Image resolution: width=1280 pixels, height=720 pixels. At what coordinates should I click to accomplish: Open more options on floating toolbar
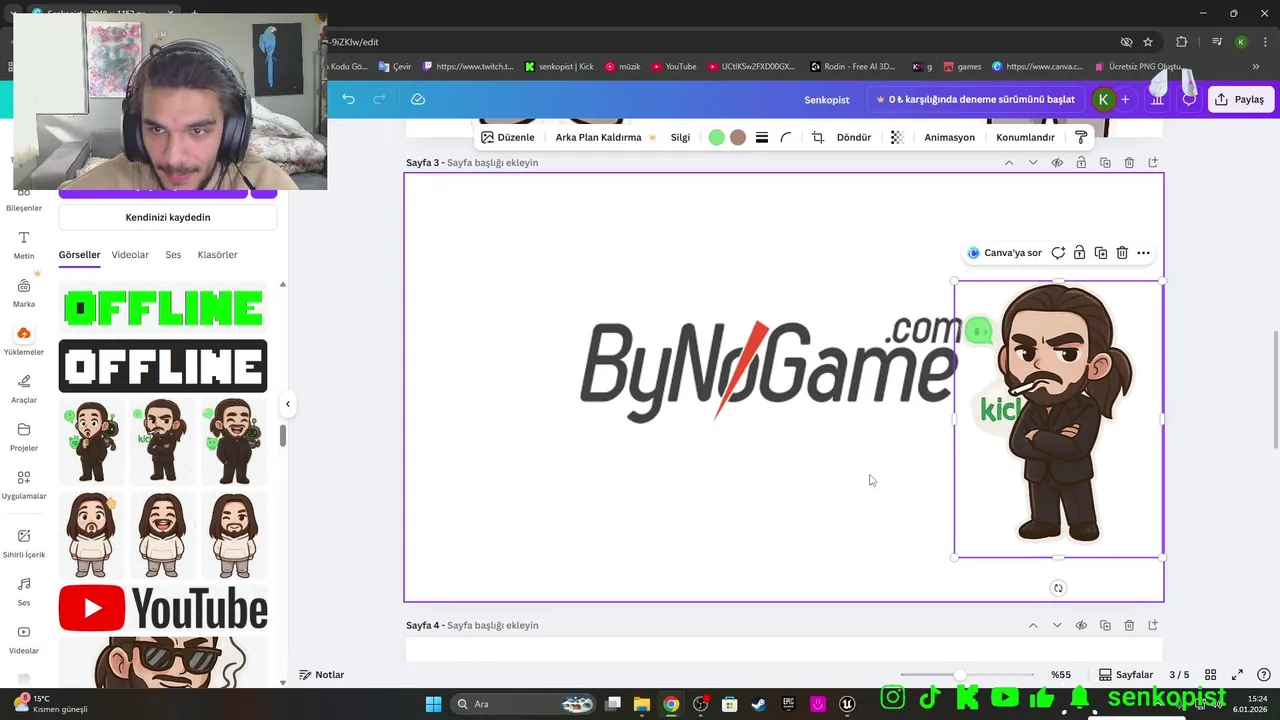pyautogui.click(x=1144, y=253)
